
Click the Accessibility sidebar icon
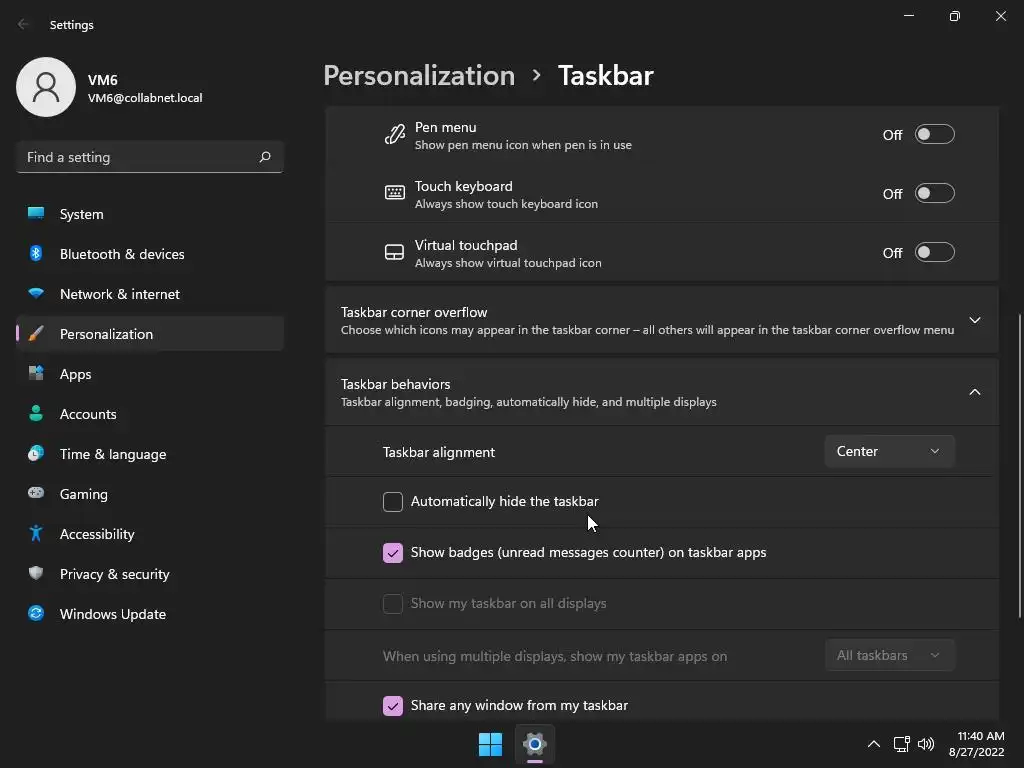[x=36, y=534]
